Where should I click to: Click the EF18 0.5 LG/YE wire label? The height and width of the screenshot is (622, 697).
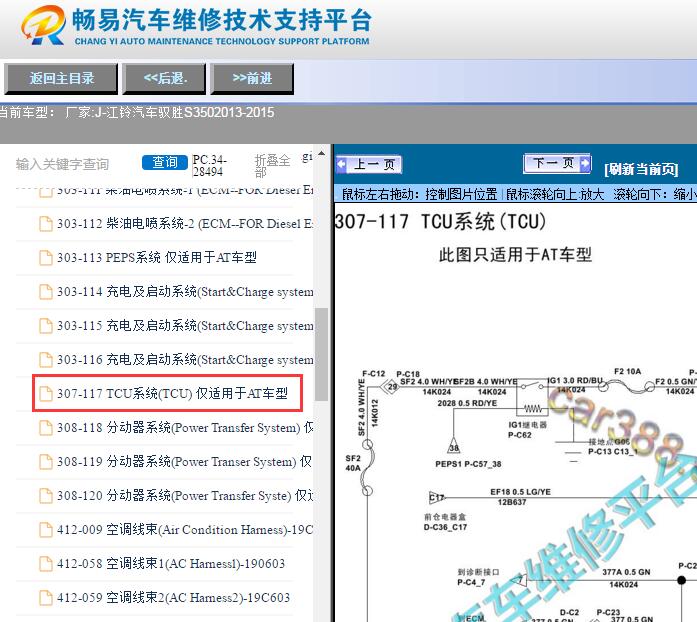coord(520,492)
